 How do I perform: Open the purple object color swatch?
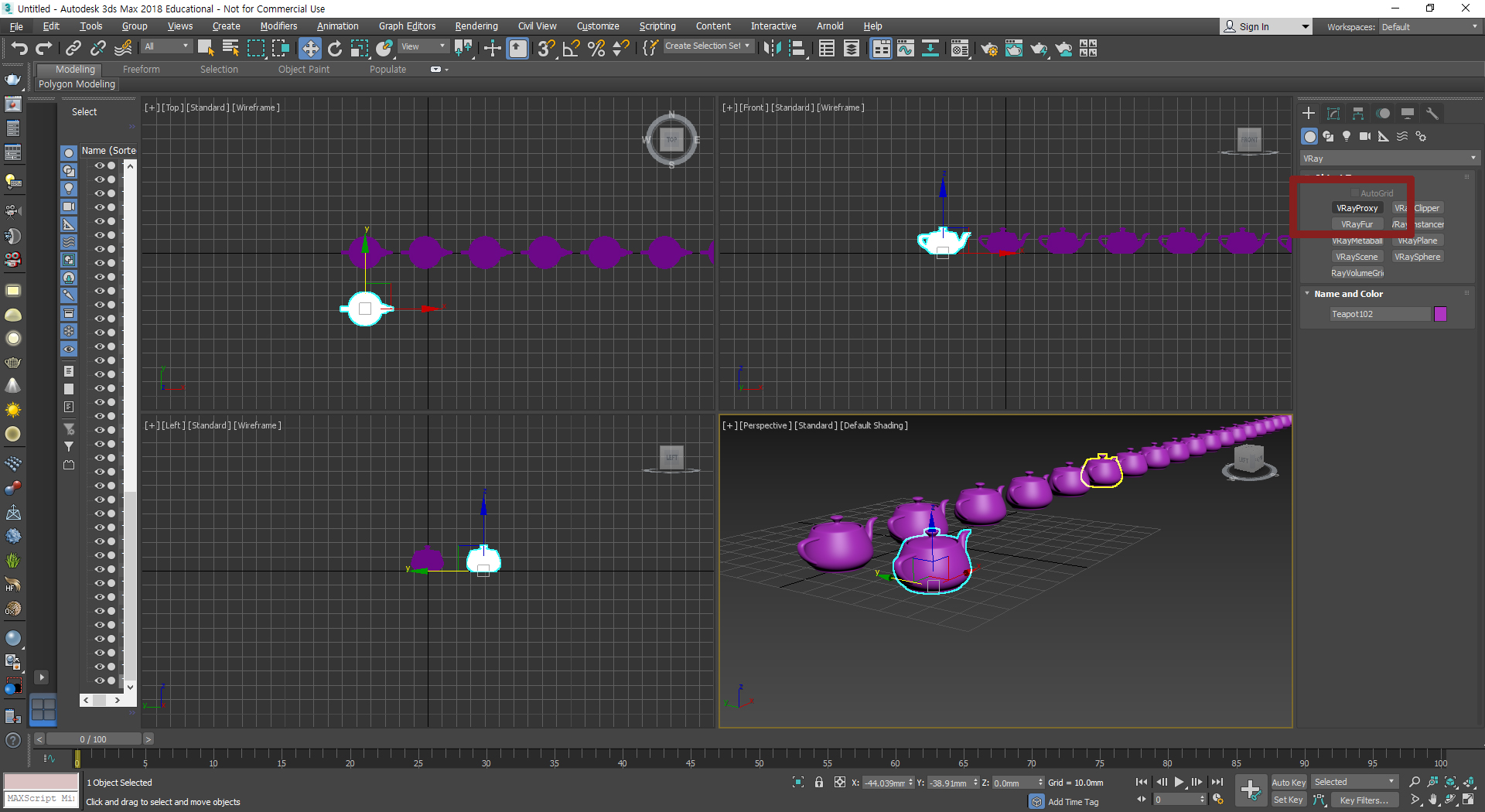pos(1440,314)
